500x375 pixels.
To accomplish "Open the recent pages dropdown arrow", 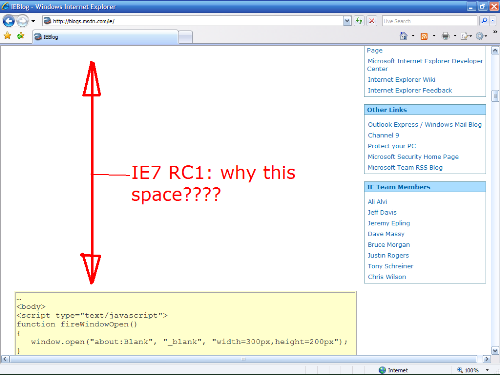I will pyautogui.click(x=33, y=21).
